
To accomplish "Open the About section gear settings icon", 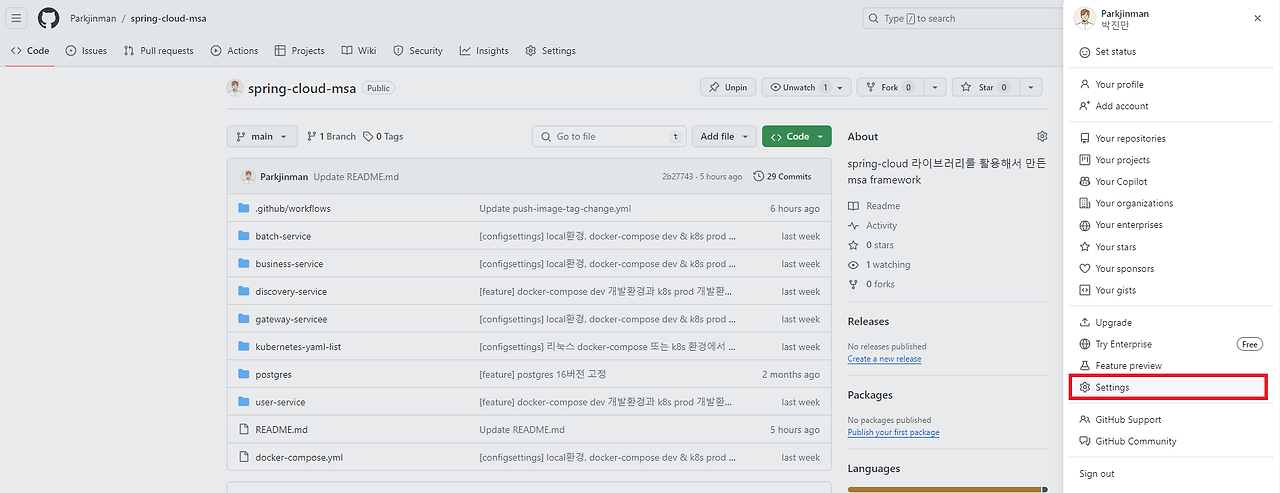I will tap(1042, 136).
